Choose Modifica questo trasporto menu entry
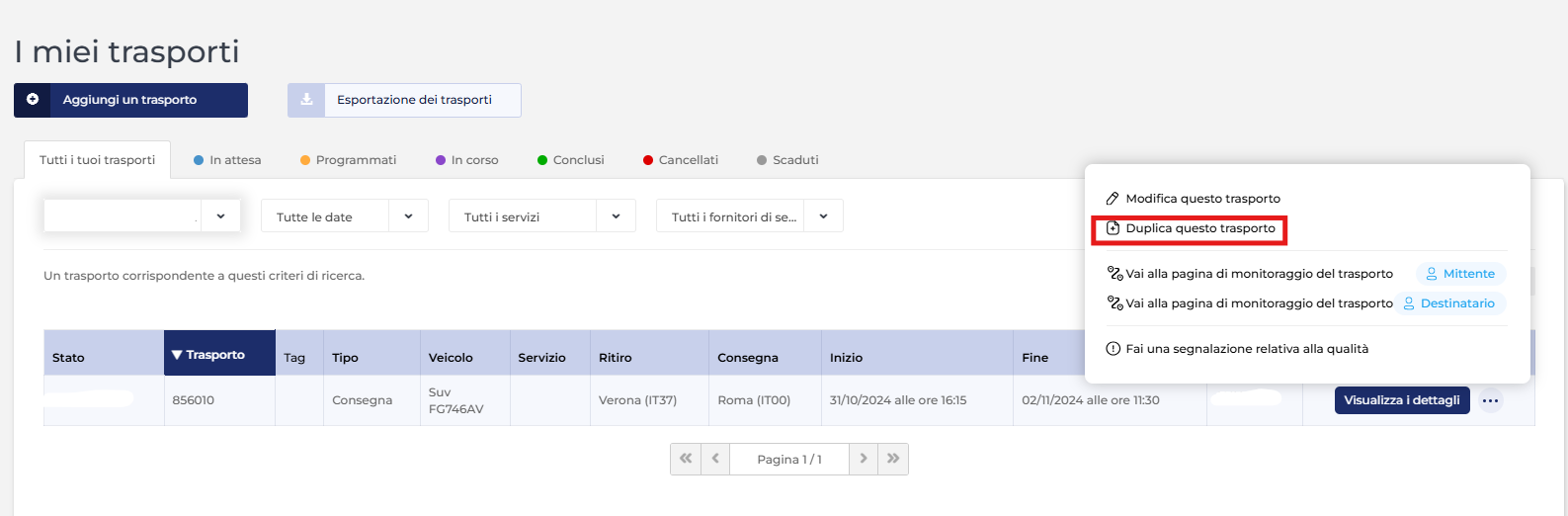1568x516 pixels. 1193,199
